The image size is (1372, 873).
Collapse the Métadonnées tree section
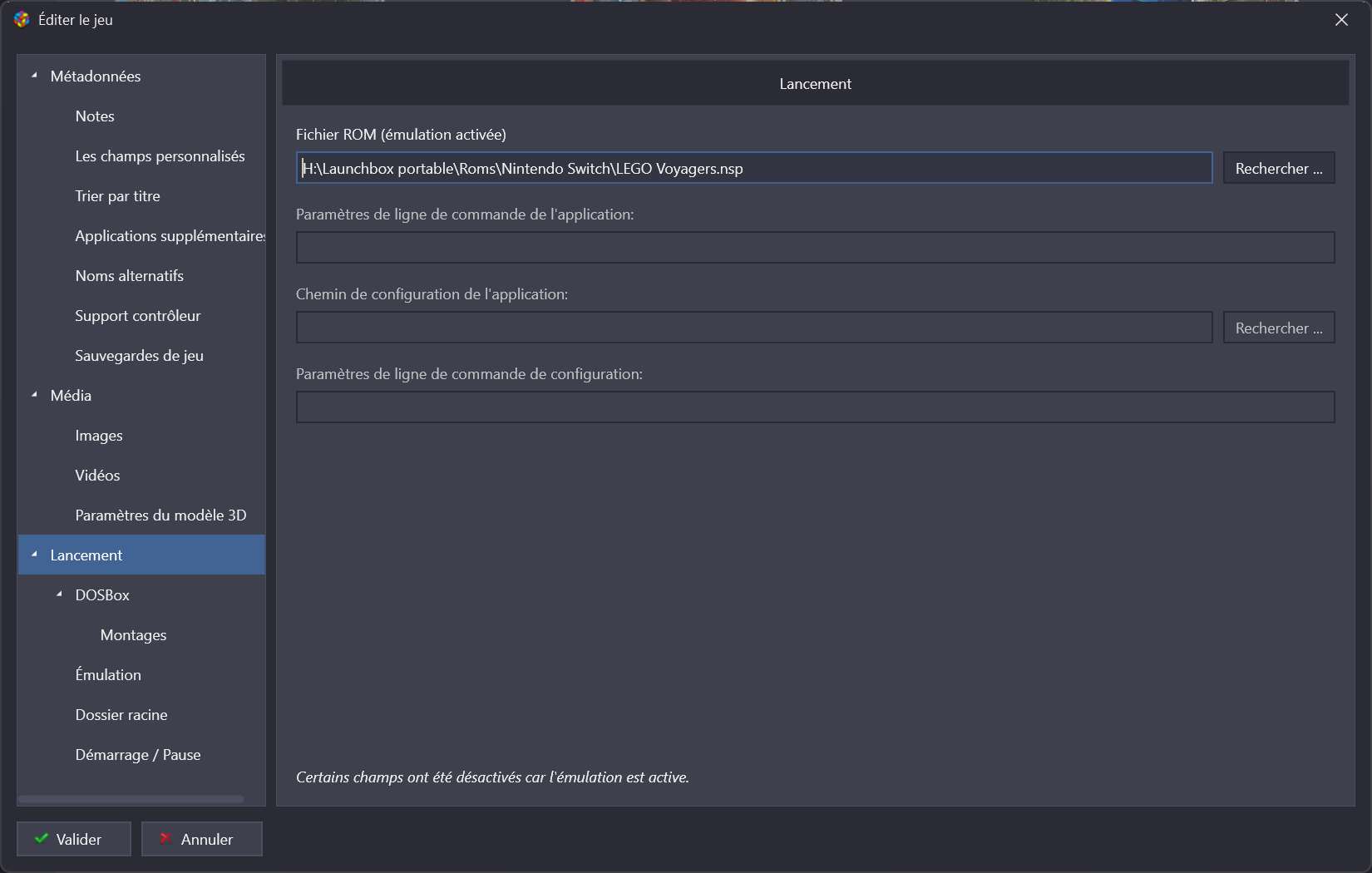34,76
